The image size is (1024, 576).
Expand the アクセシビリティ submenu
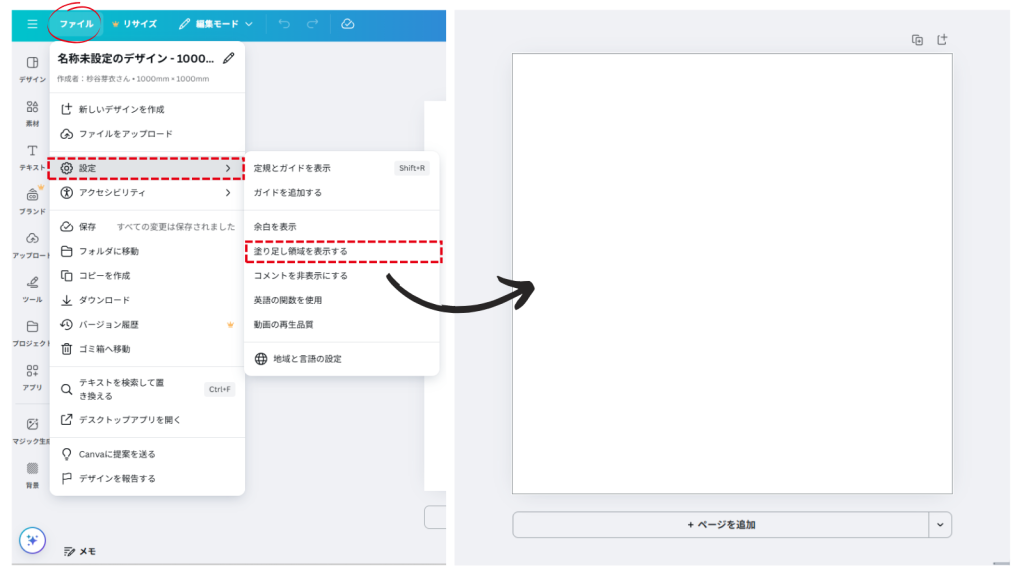[146, 193]
